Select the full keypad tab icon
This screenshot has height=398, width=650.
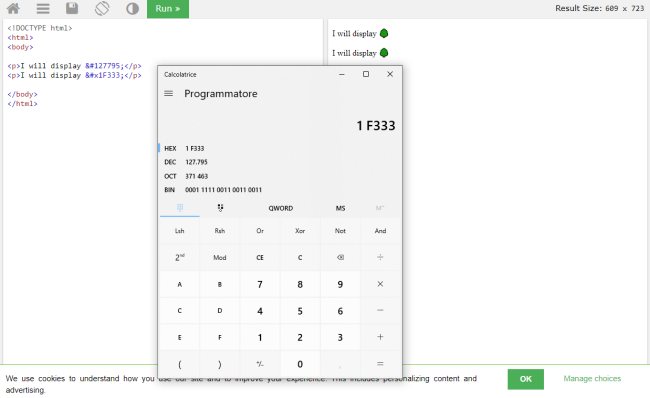pos(179,208)
